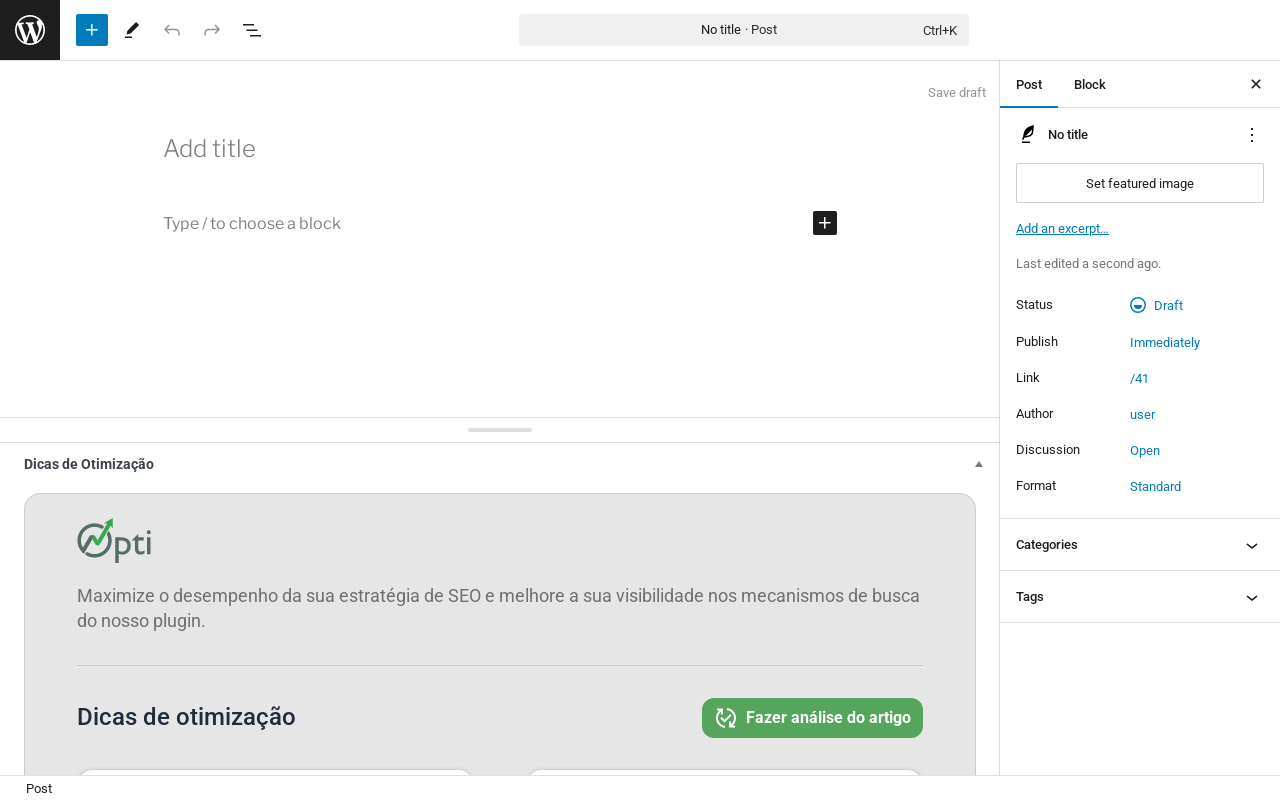
Task: Click Fazer análise do artigo button
Action: point(812,718)
